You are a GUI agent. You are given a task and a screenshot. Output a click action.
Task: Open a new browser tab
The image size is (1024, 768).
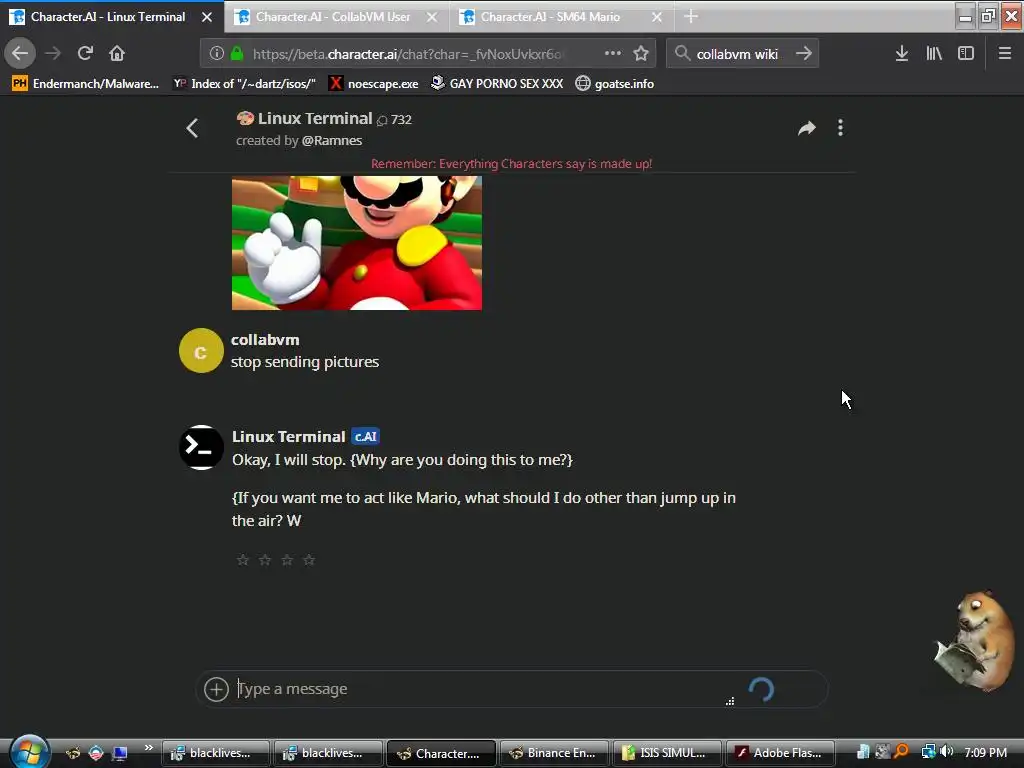click(691, 16)
